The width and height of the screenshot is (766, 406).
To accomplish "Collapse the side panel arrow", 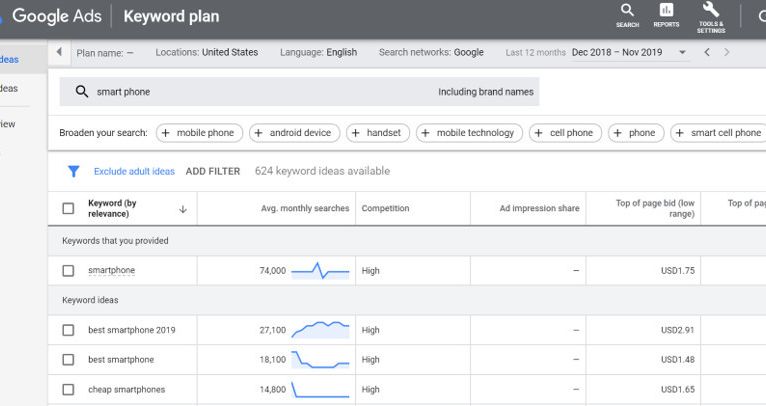I will tap(58, 52).
